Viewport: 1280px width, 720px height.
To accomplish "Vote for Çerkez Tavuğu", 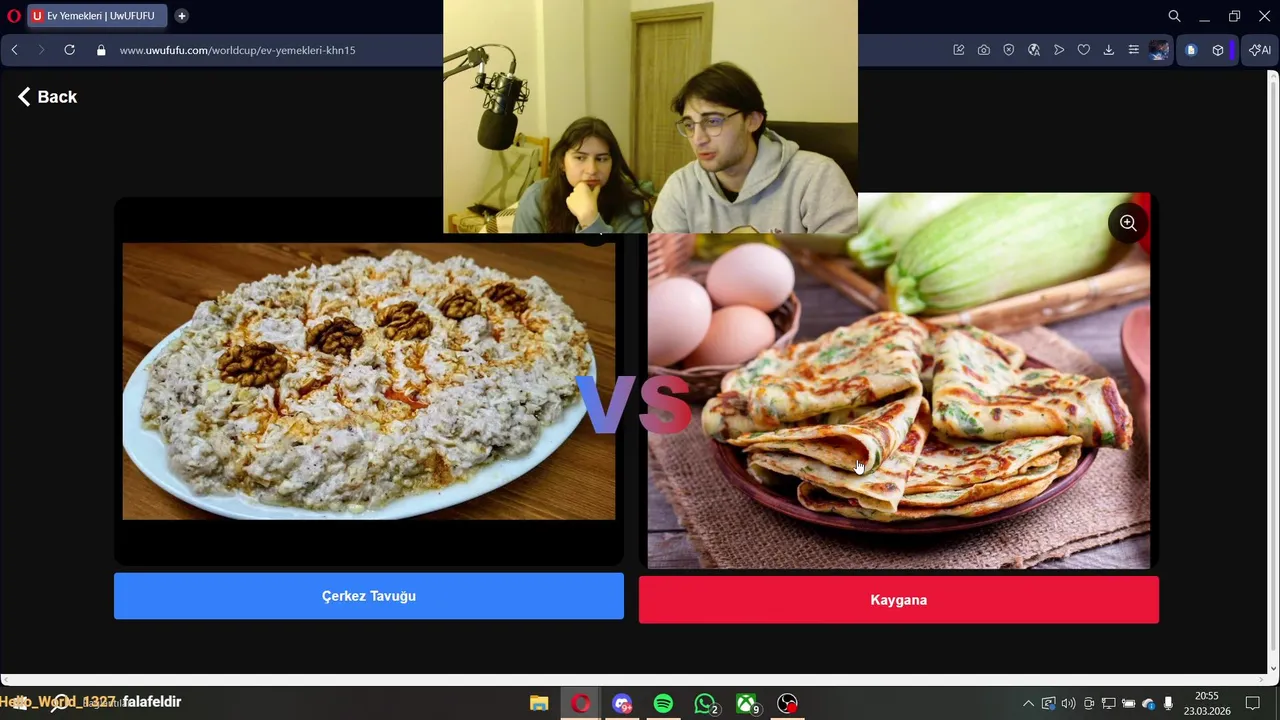I will pyautogui.click(x=369, y=596).
